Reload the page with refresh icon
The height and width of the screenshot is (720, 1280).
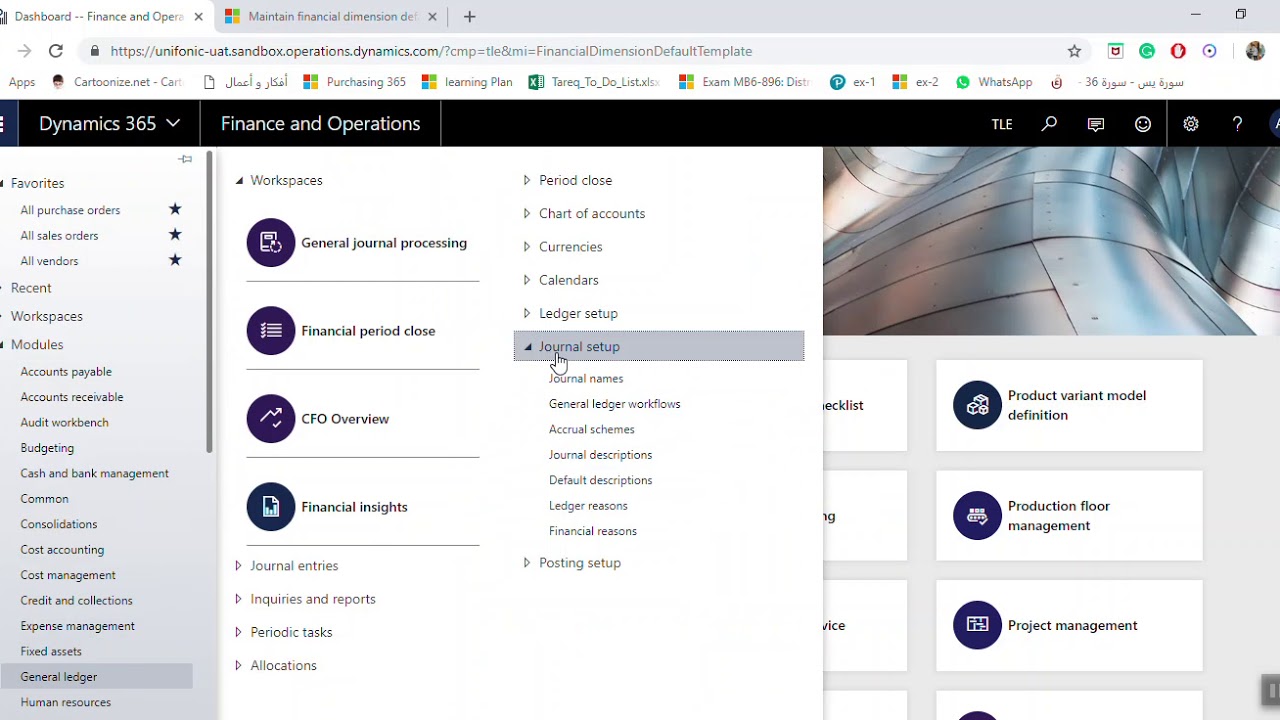56,51
